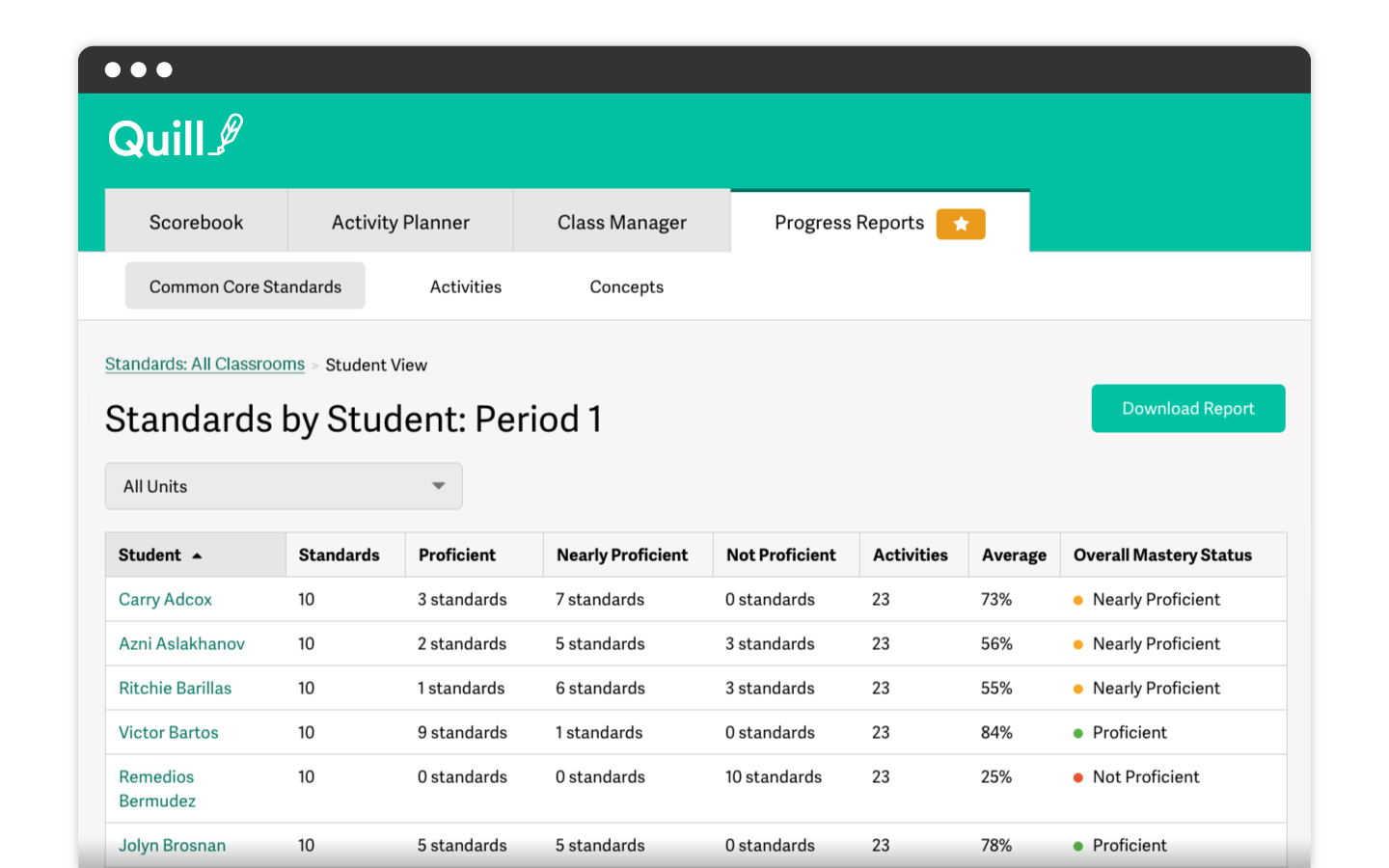Go to the Class Manager tab
The width and height of the screenshot is (1389, 868).
click(x=622, y=222)
